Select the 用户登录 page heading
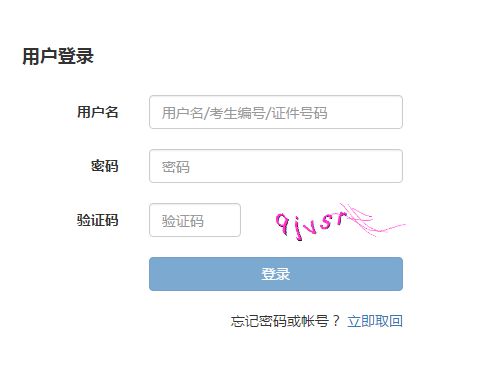 click(x=58, y=56)
